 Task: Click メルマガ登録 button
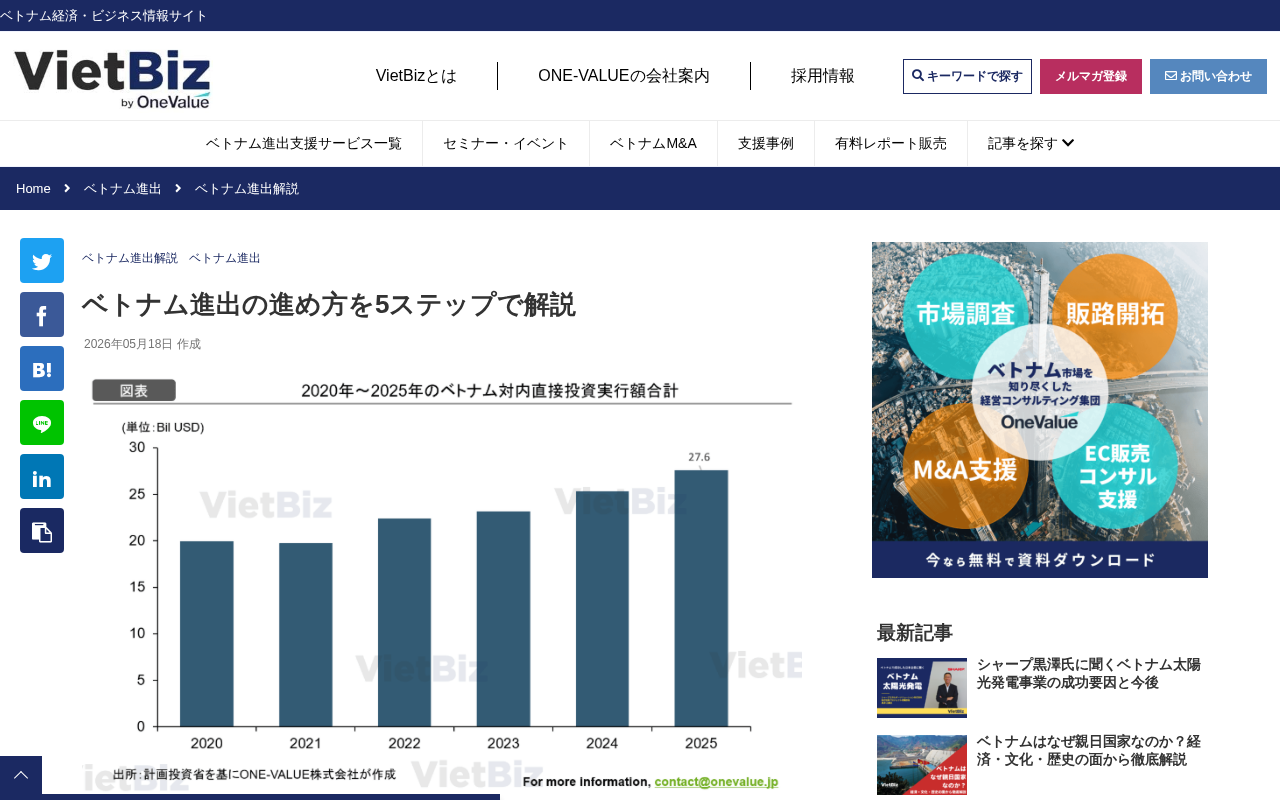[x=1091, y=76]
